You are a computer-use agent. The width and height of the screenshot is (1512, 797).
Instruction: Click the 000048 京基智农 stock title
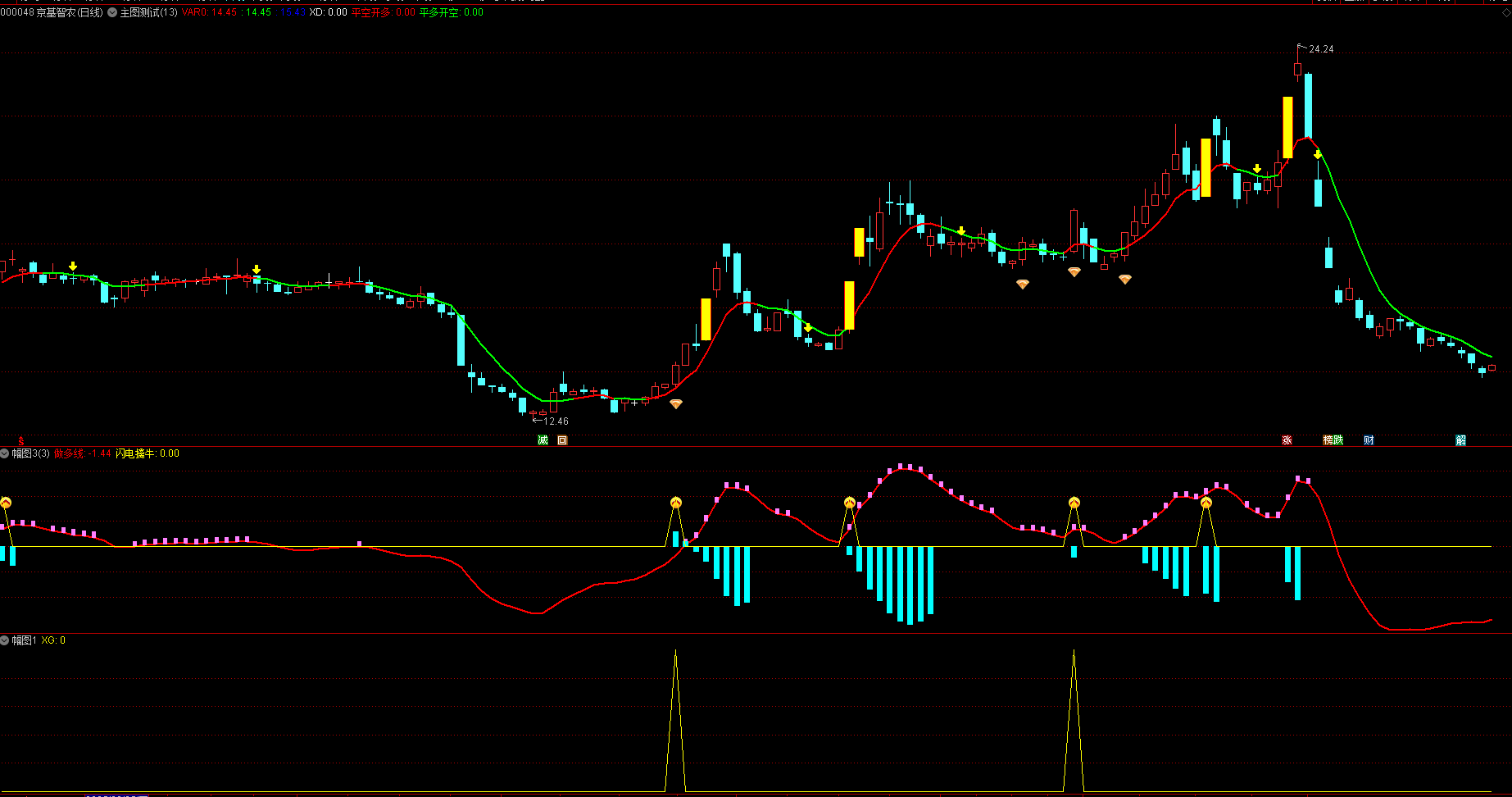pyautogui.click(x=52, y=12)
